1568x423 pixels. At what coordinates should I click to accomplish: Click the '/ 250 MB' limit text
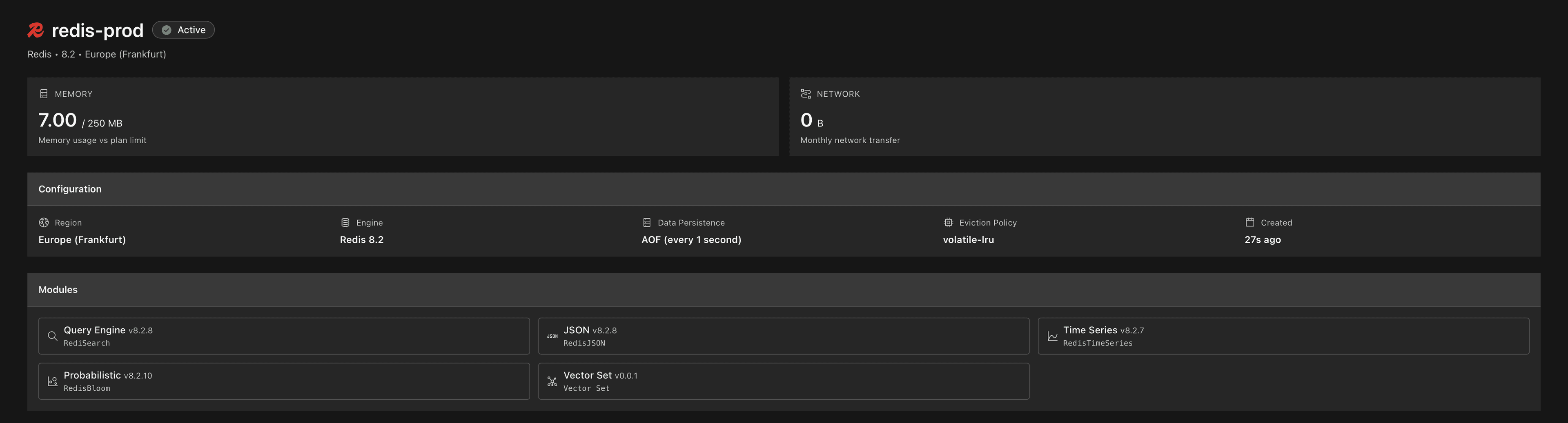coord(102,123)
